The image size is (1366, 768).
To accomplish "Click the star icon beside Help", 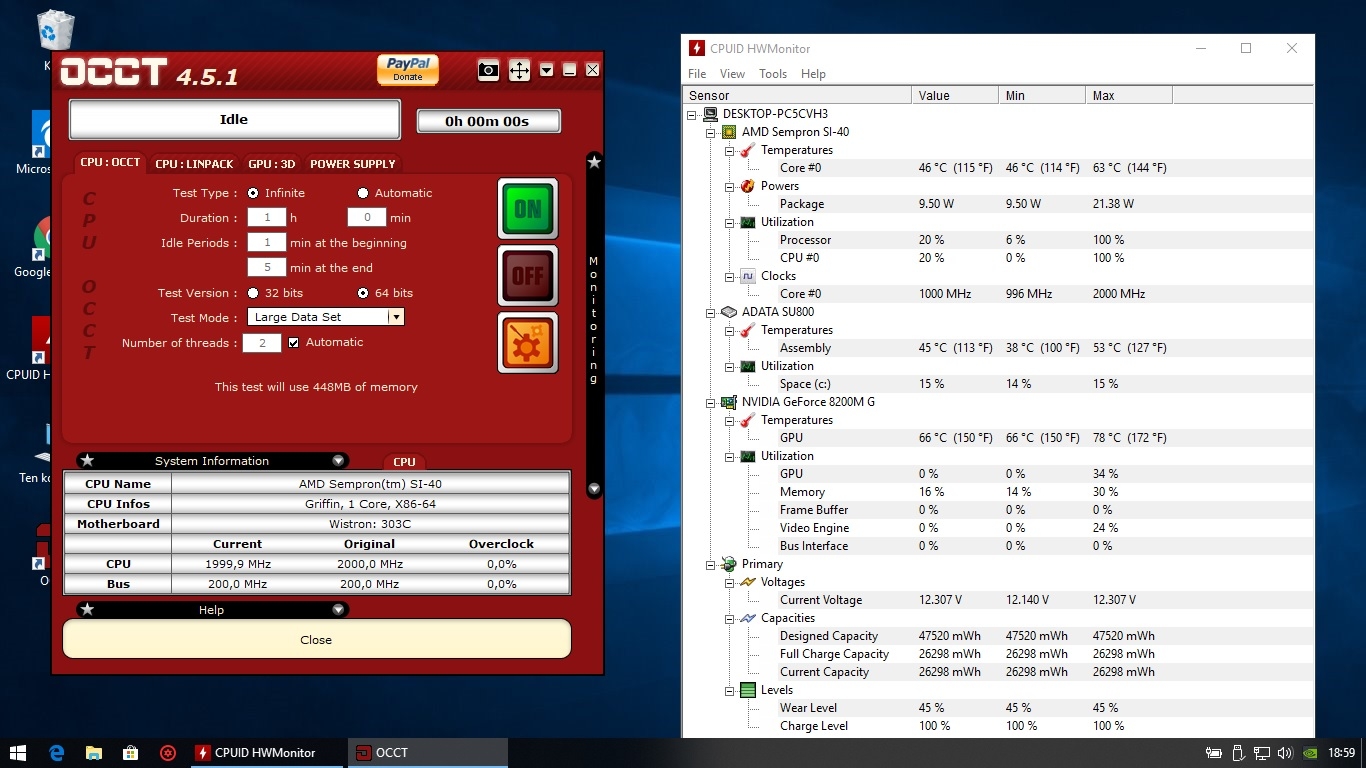I will [x=87, y=610].
